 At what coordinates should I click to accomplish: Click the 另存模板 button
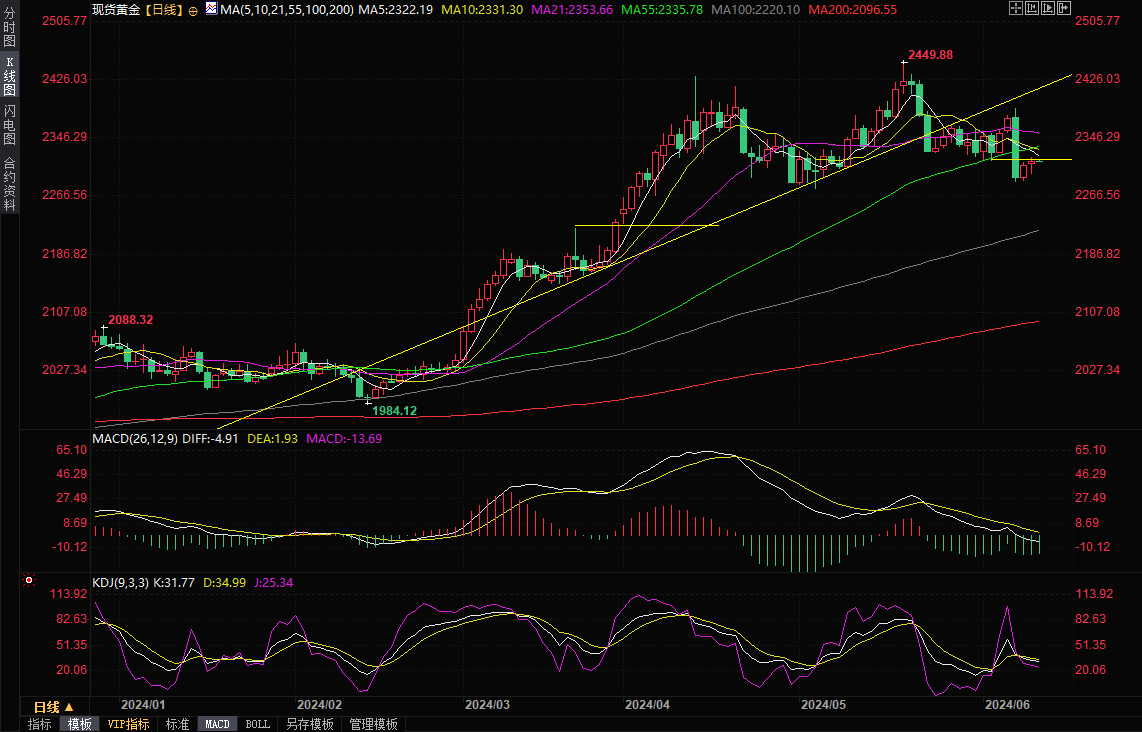tap(309, 724)
